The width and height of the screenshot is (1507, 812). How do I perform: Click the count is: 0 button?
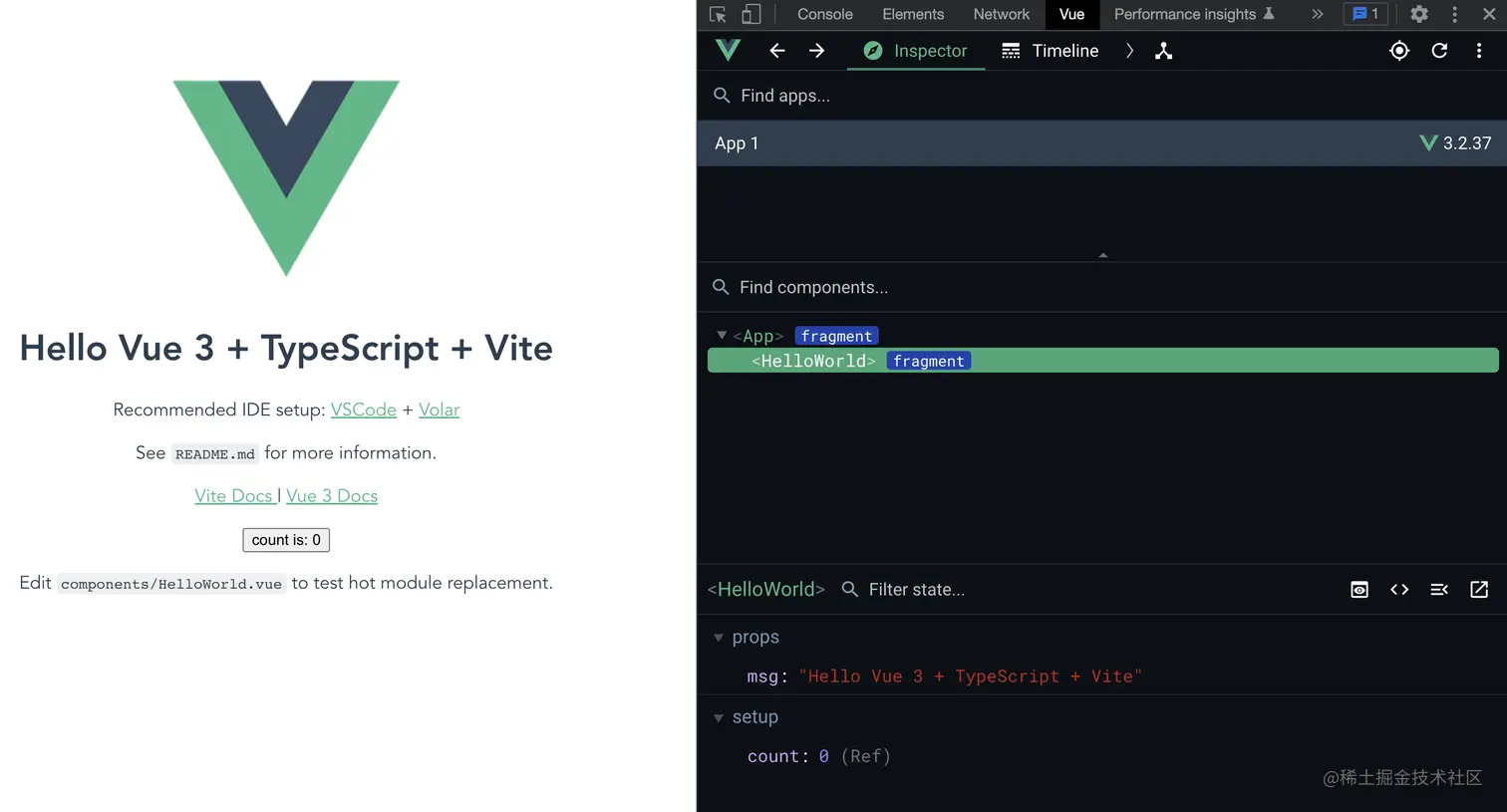point(286,540)
